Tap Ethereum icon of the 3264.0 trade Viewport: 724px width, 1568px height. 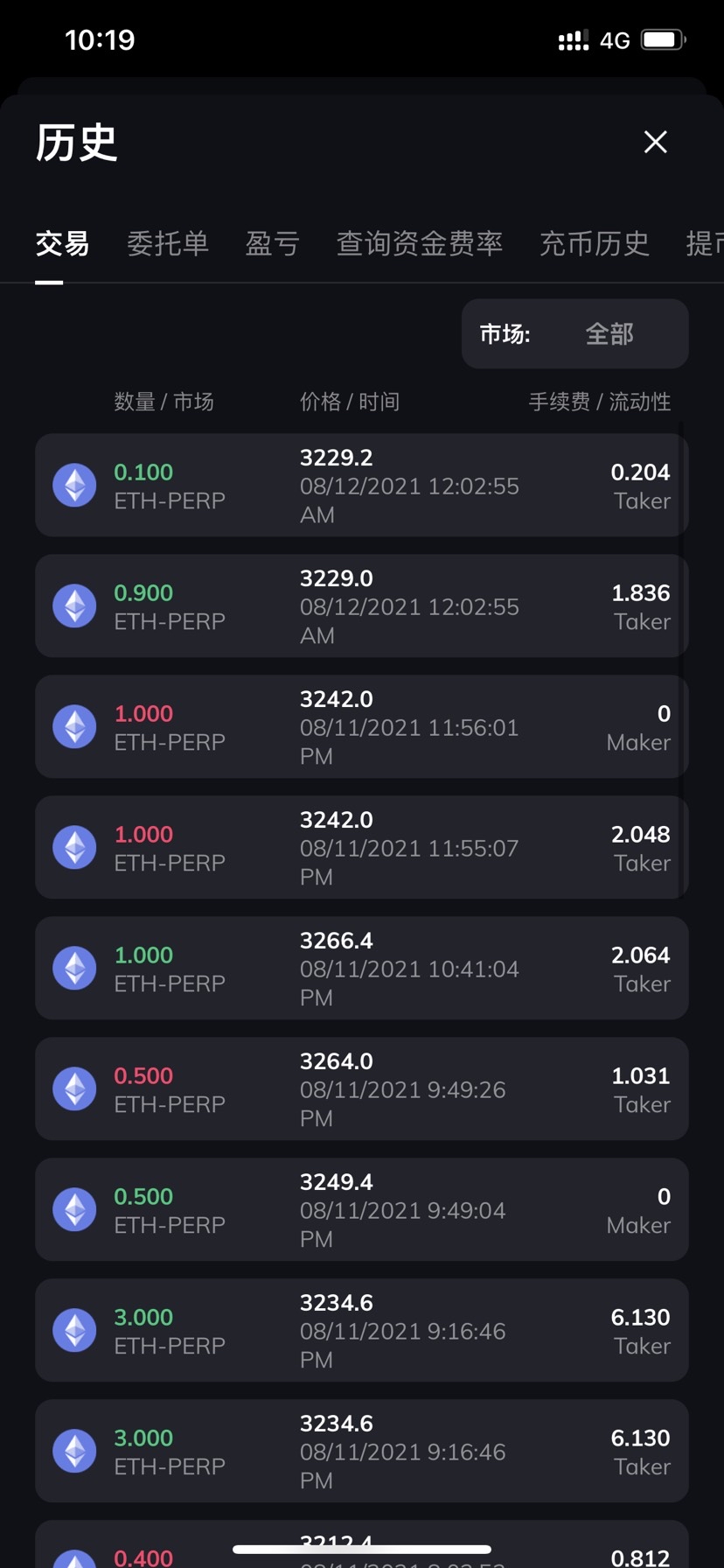tap(75, 1089)
